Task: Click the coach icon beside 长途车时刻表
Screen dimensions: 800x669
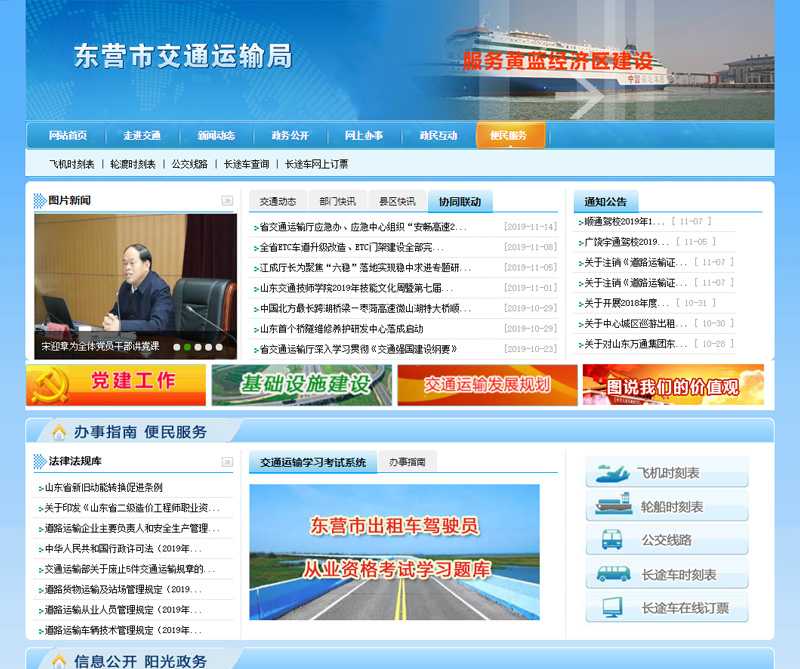Action: (613, 574)
